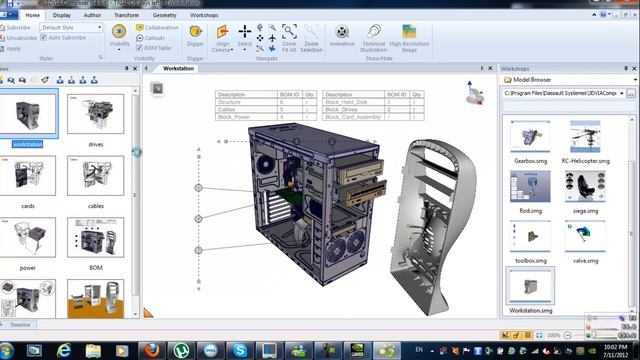Image resolution: width=640 pixels, height=360 pixels.
Task: Select the cables view thumbnail
Action: click(96, 176)
